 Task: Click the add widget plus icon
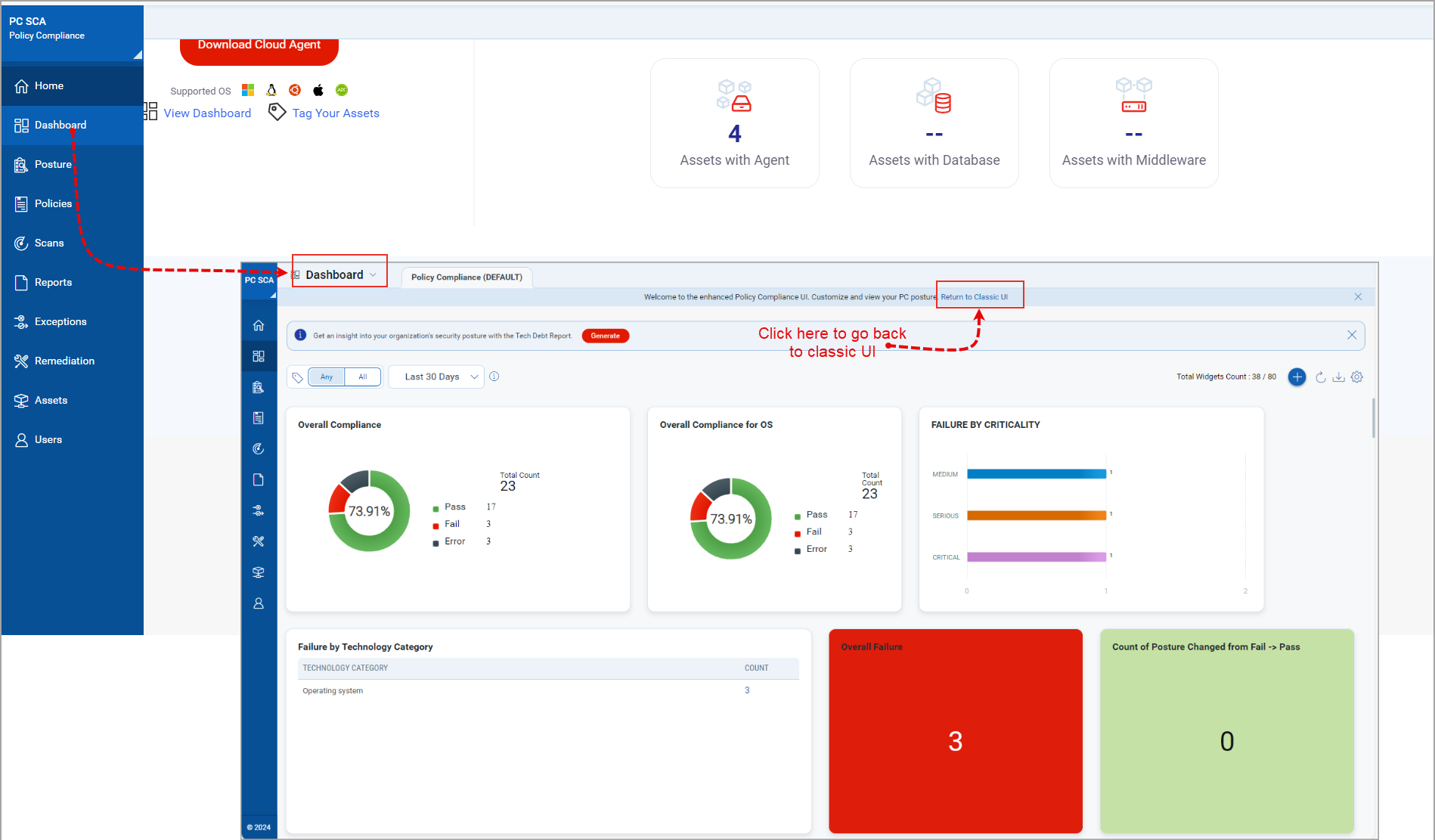click(x=1297, y=377)
